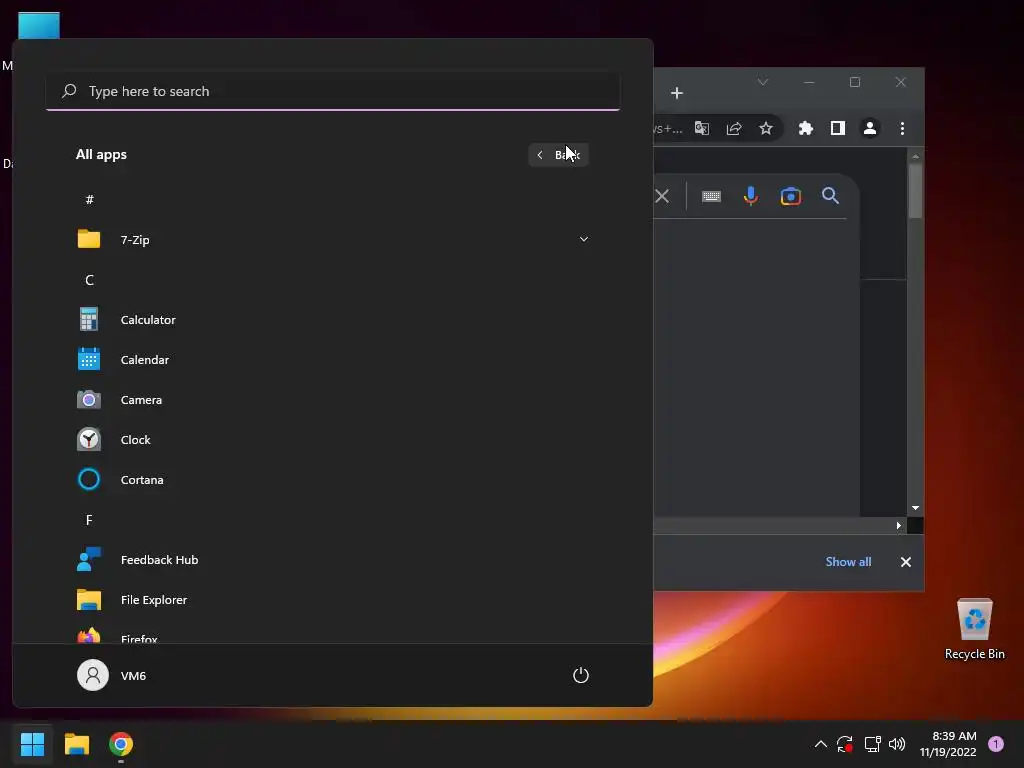
Task: Open network settings tray icon
Action: 872,744
